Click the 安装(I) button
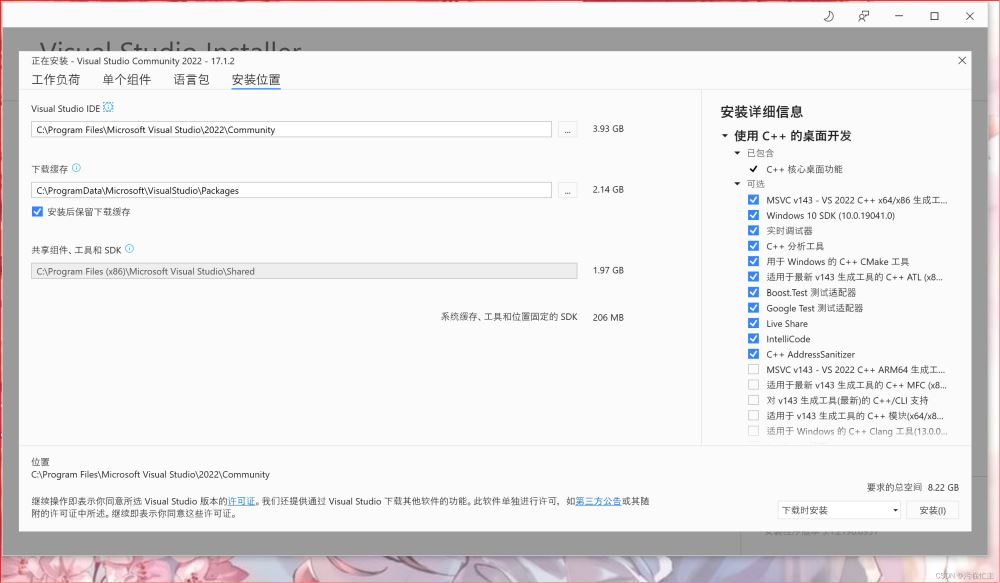 click(932, 510)
